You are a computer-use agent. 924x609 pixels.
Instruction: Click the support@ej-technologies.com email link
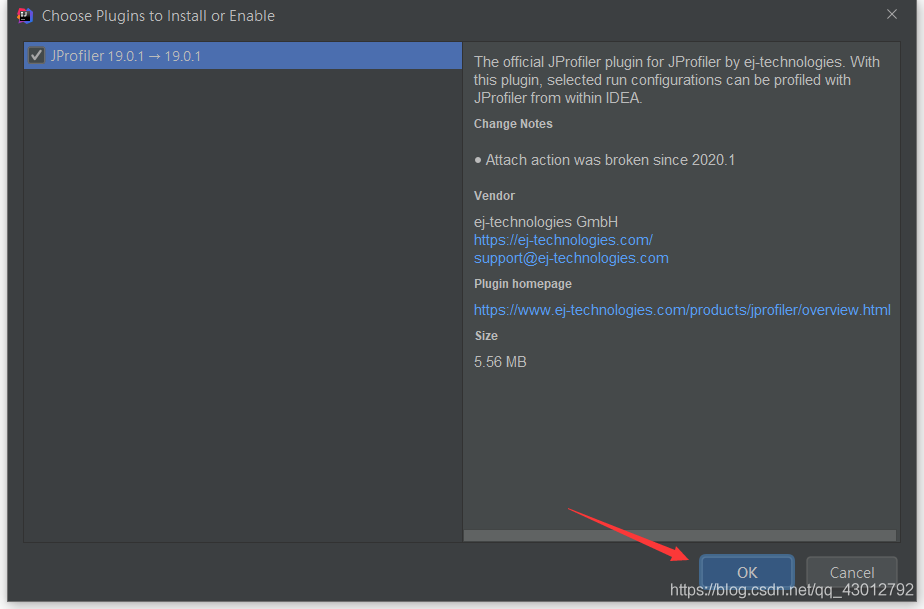click(x=571, y=258)
